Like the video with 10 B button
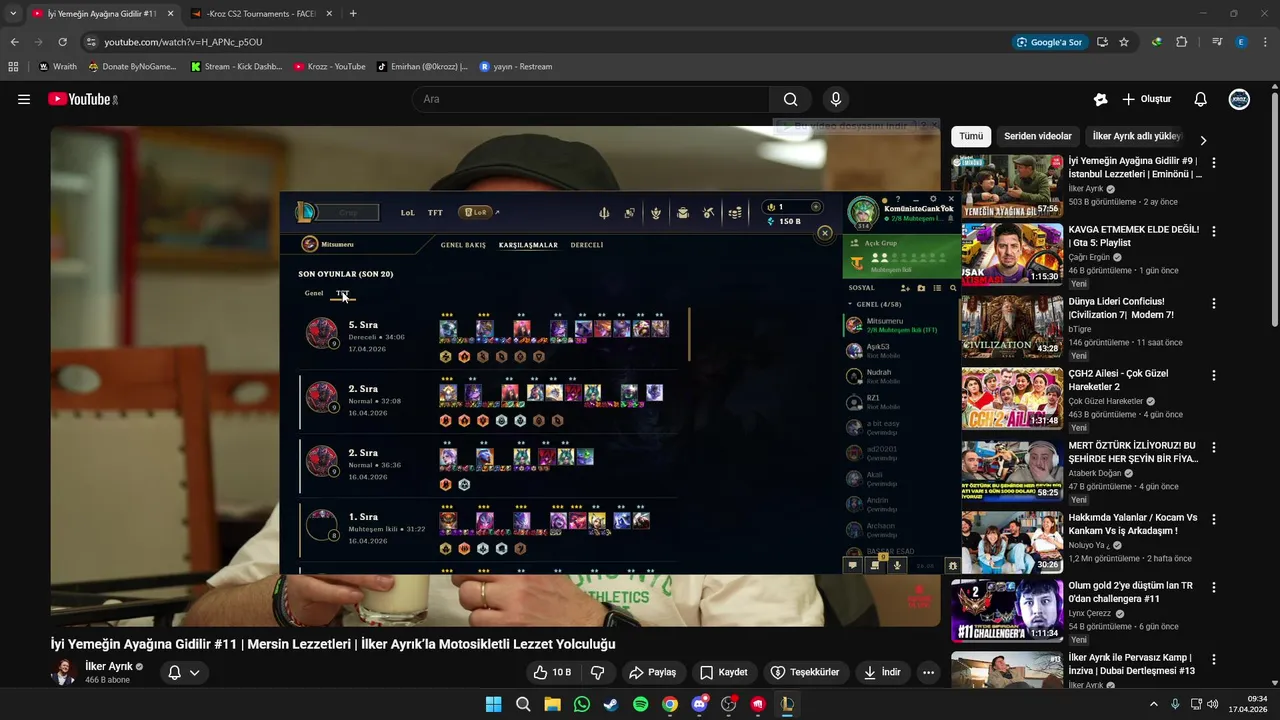Image resolution: width=1280 pixels, height=720 pixels. pos(552,672)
